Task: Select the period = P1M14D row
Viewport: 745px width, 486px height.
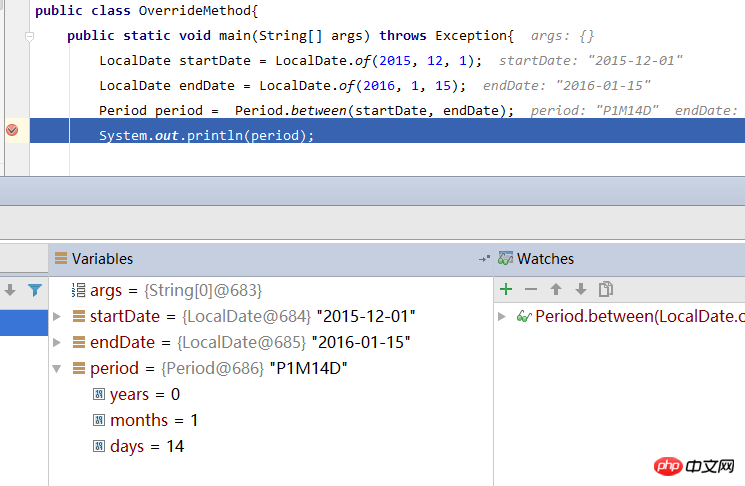Action: pyautogui.click(x=219, y=369)
